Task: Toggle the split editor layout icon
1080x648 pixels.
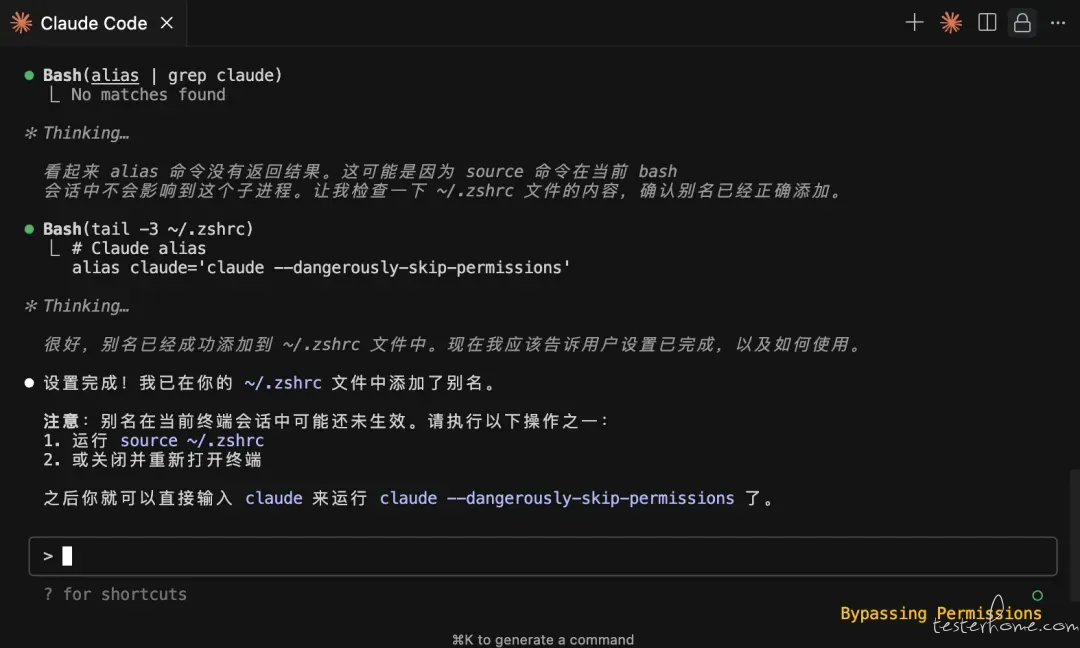Action: coord(987,23)
